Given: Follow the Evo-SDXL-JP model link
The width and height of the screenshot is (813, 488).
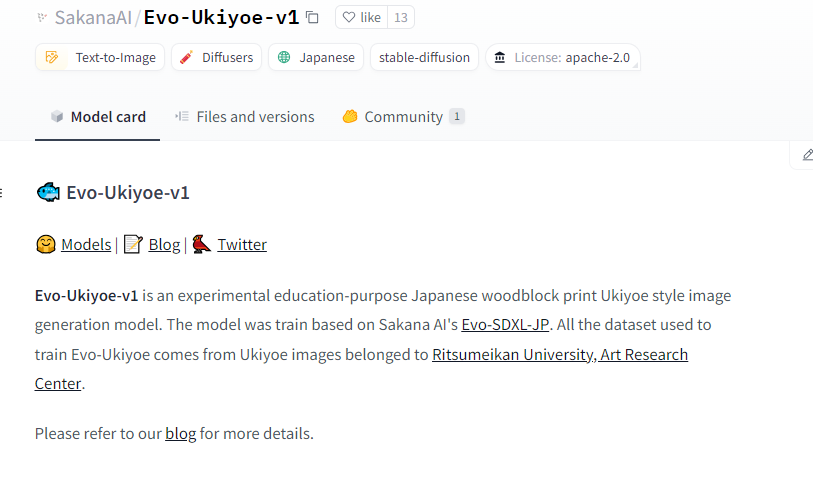Looking at the screenshot, I should tap(505, 324).
